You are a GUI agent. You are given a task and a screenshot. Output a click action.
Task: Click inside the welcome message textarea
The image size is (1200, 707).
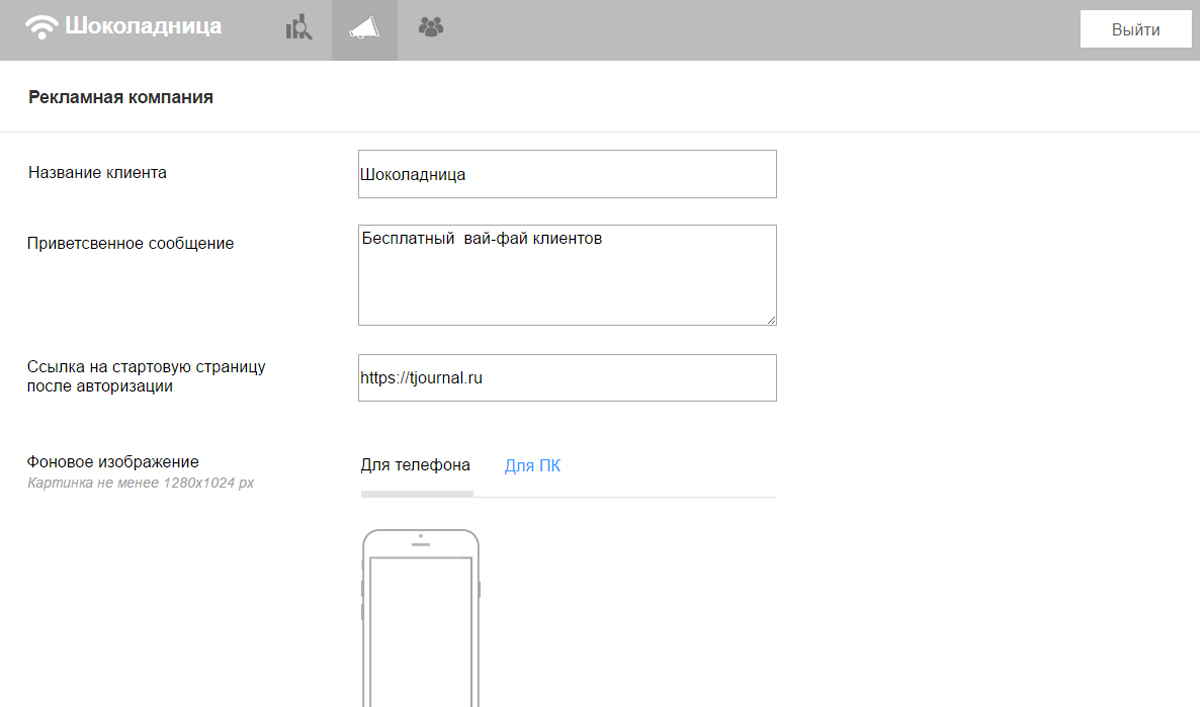[x=567, y=275]
